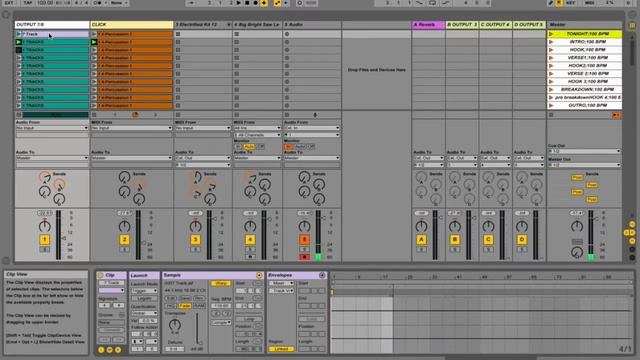Toggle track 1 activator button

[44, 240]
